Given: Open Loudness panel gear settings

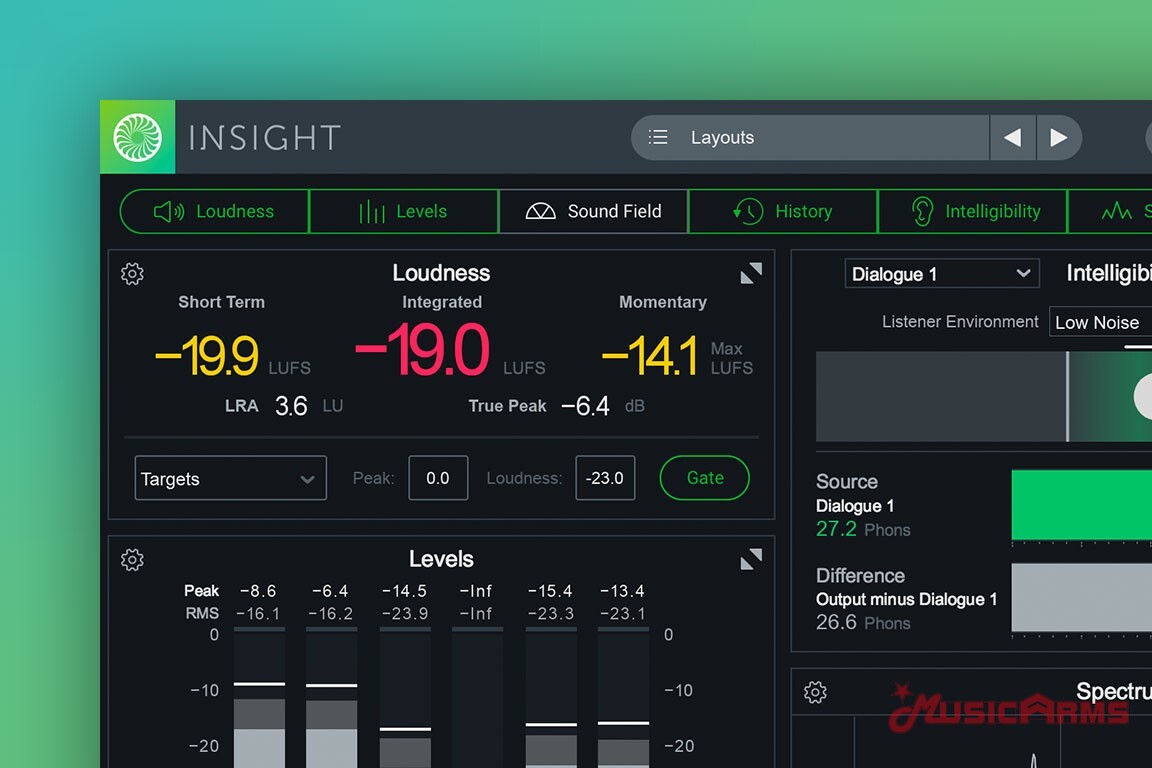Looking at the screenshot, I should pyautogui.click(x=132, y=274).
